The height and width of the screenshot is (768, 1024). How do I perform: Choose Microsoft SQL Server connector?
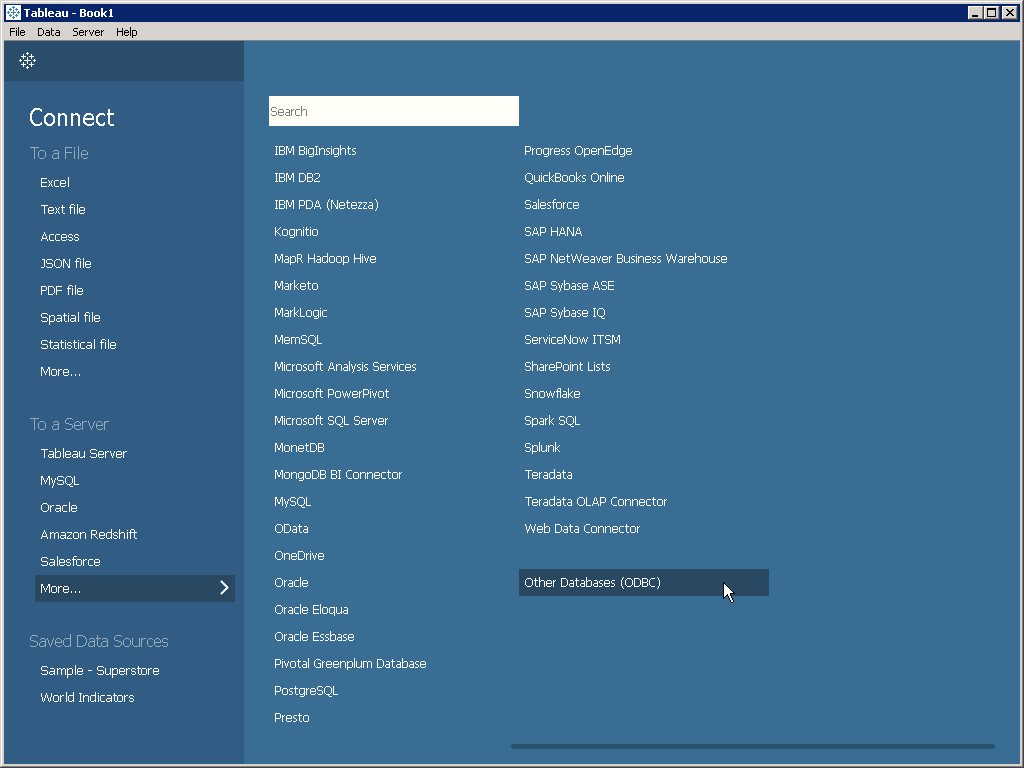pos(331,420)
